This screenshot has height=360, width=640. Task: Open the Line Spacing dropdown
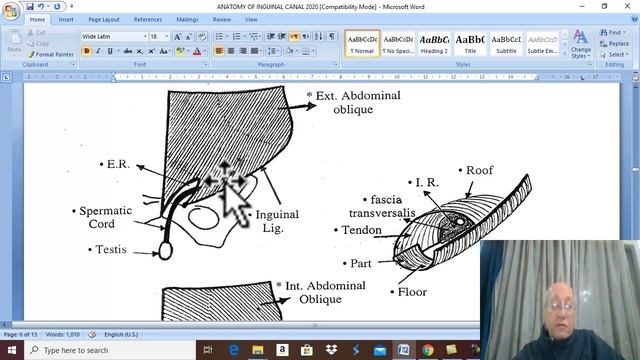tap(273, 51)
